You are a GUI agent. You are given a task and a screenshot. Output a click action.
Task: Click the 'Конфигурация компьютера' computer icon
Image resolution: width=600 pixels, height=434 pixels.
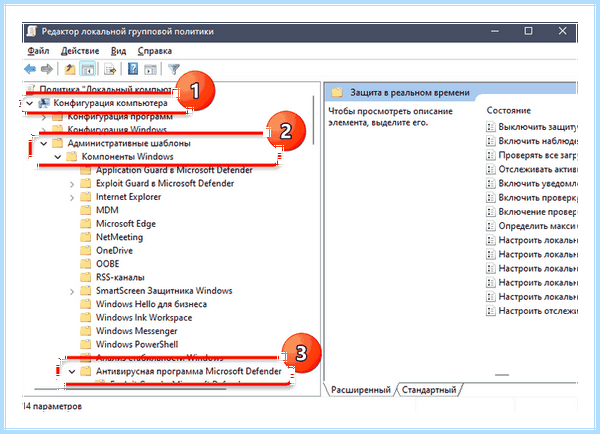pos(44,103)
